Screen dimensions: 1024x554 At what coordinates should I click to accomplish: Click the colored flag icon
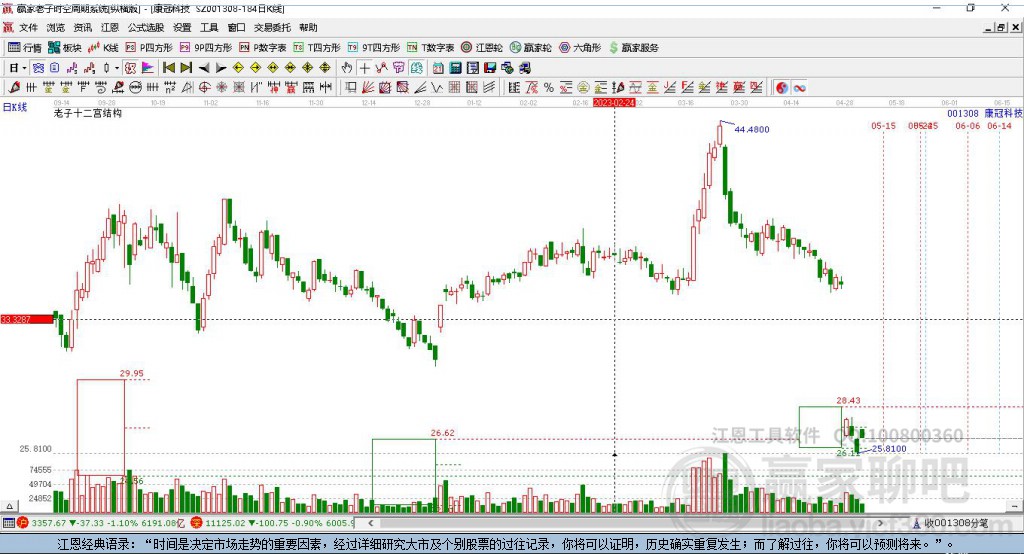(148, 68)
